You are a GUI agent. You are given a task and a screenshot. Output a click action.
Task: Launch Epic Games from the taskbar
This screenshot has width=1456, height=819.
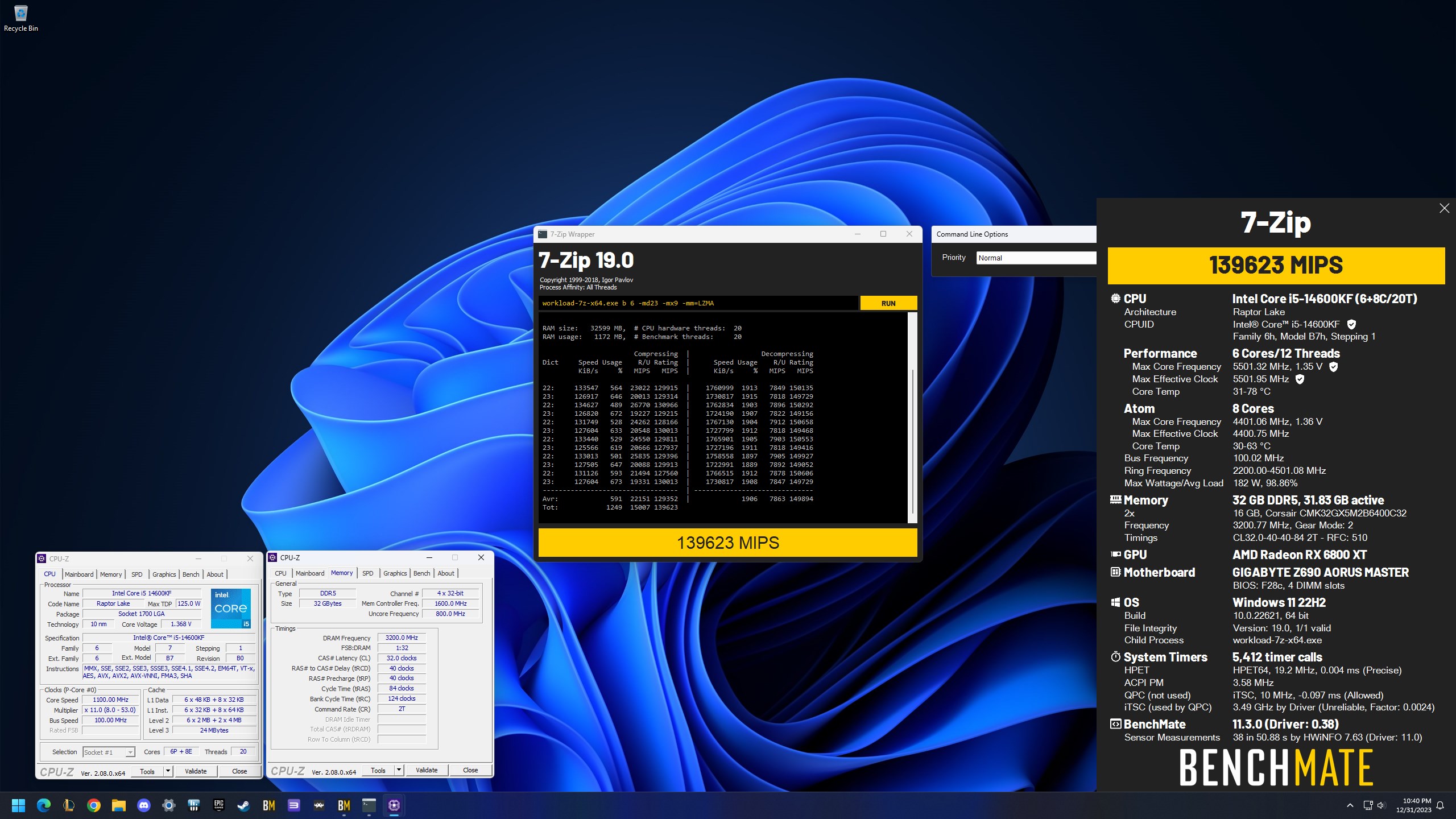coord(219,805)
